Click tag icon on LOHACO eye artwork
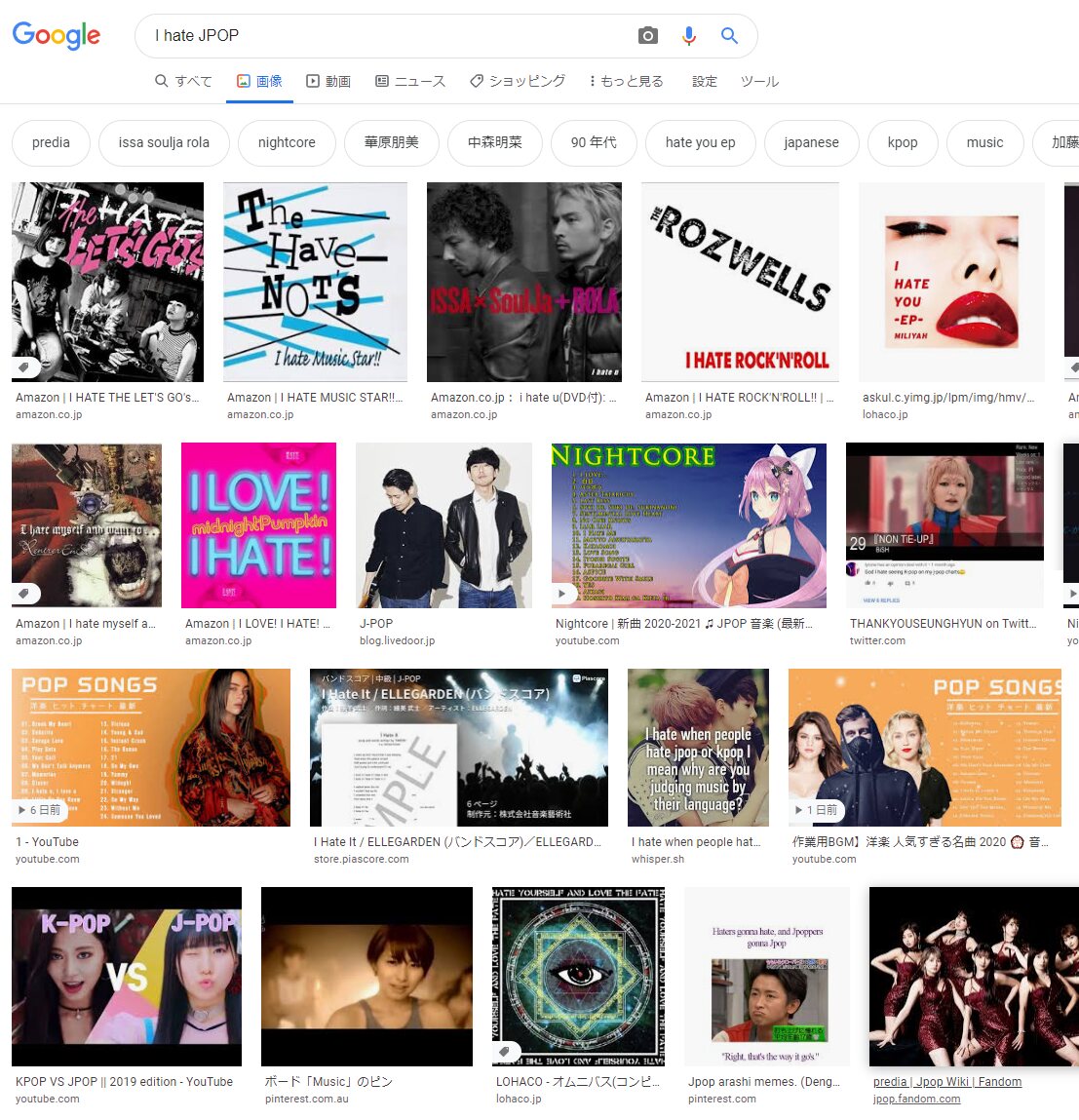The height and width of the screenshot is (1120, 1079). (506, 1052)
